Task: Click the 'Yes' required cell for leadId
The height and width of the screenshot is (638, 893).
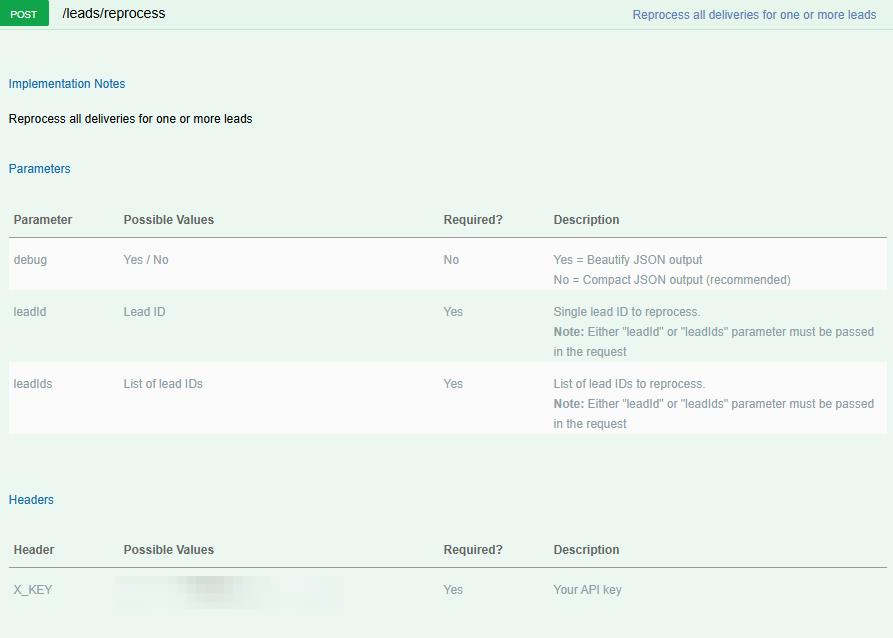Action: tap(453, 312)
